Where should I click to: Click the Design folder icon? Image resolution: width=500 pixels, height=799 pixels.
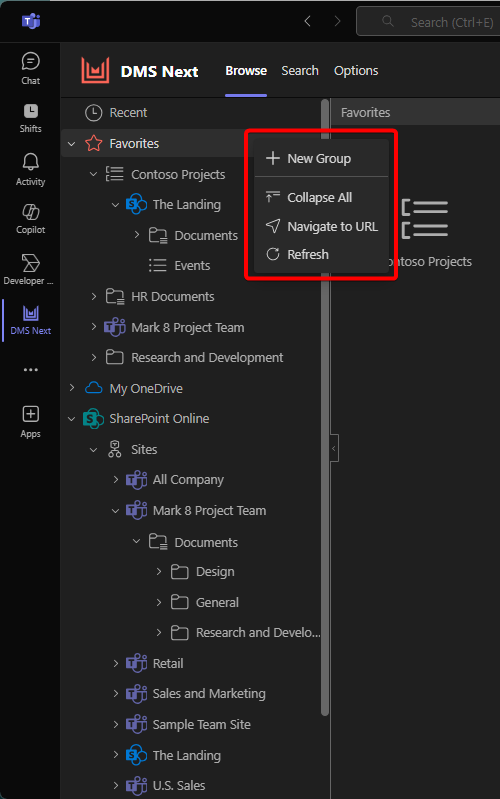point(179,572)
